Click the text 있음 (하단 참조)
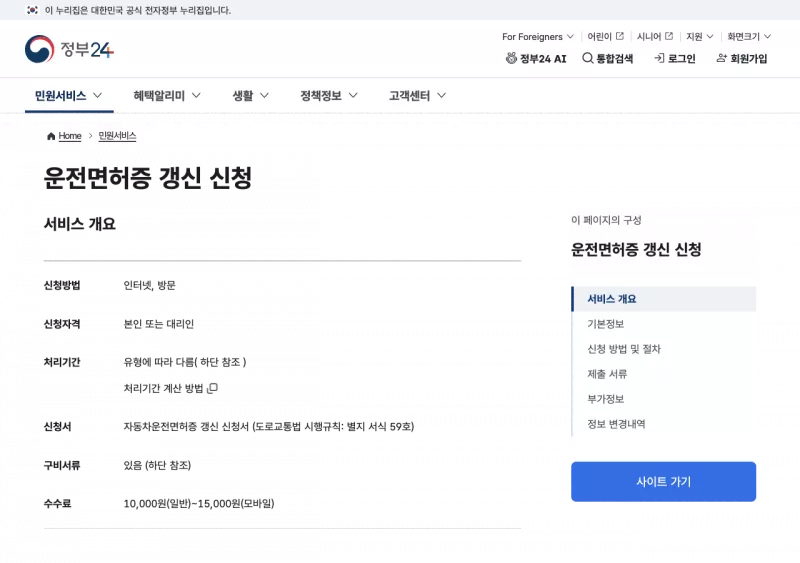The height and width of the screenshot is (563, 800). (157, 466)
